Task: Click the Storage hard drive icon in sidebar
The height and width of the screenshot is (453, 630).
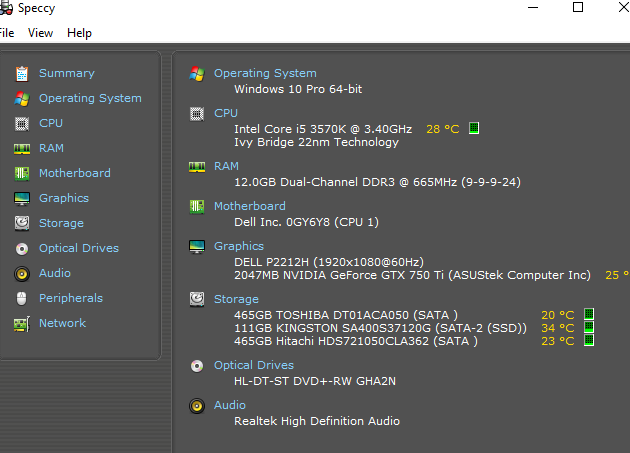Action: (x=22, y=223)
